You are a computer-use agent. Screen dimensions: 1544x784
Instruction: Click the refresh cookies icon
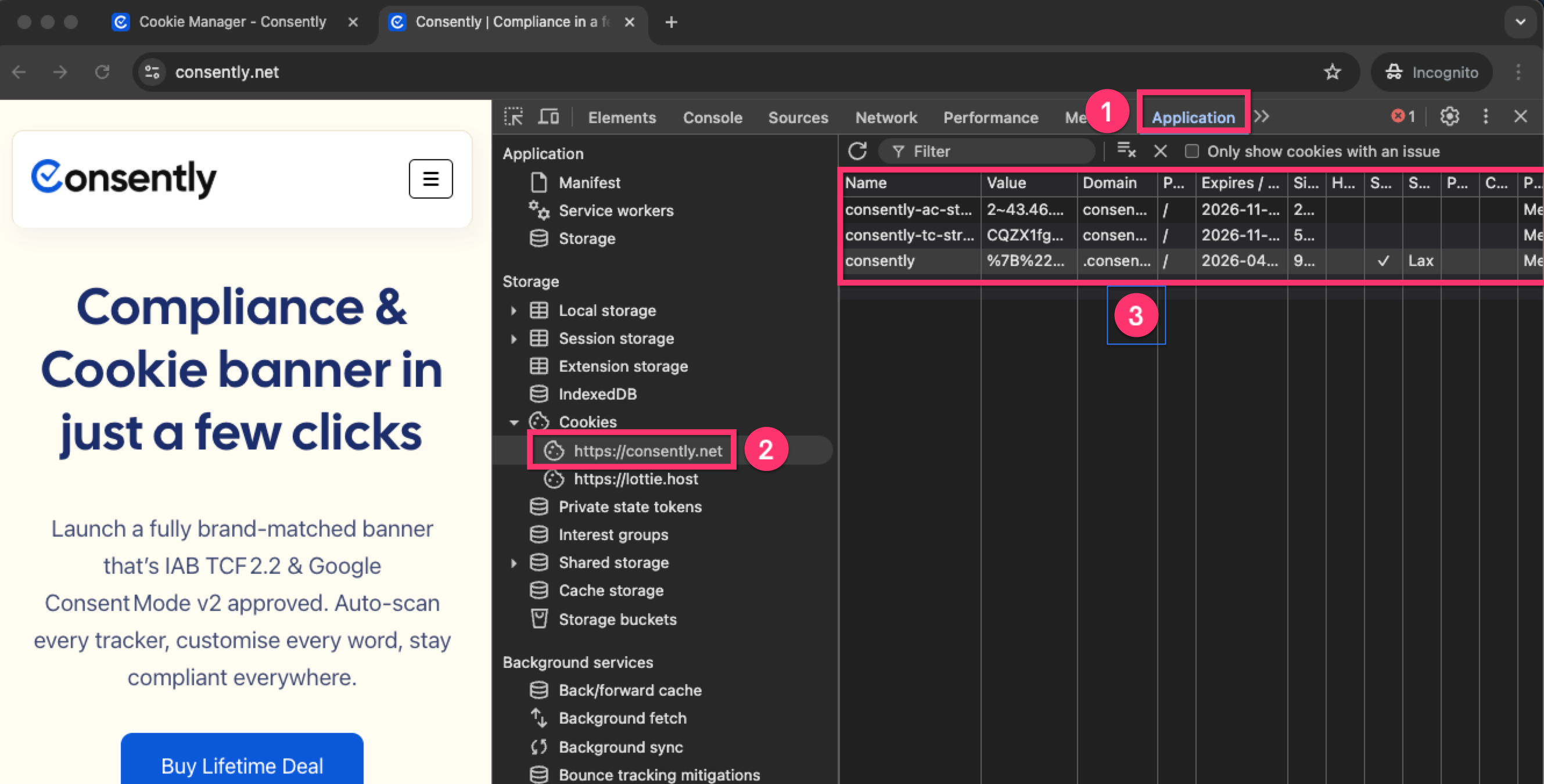pyautogui.click(x=857, y=151)
